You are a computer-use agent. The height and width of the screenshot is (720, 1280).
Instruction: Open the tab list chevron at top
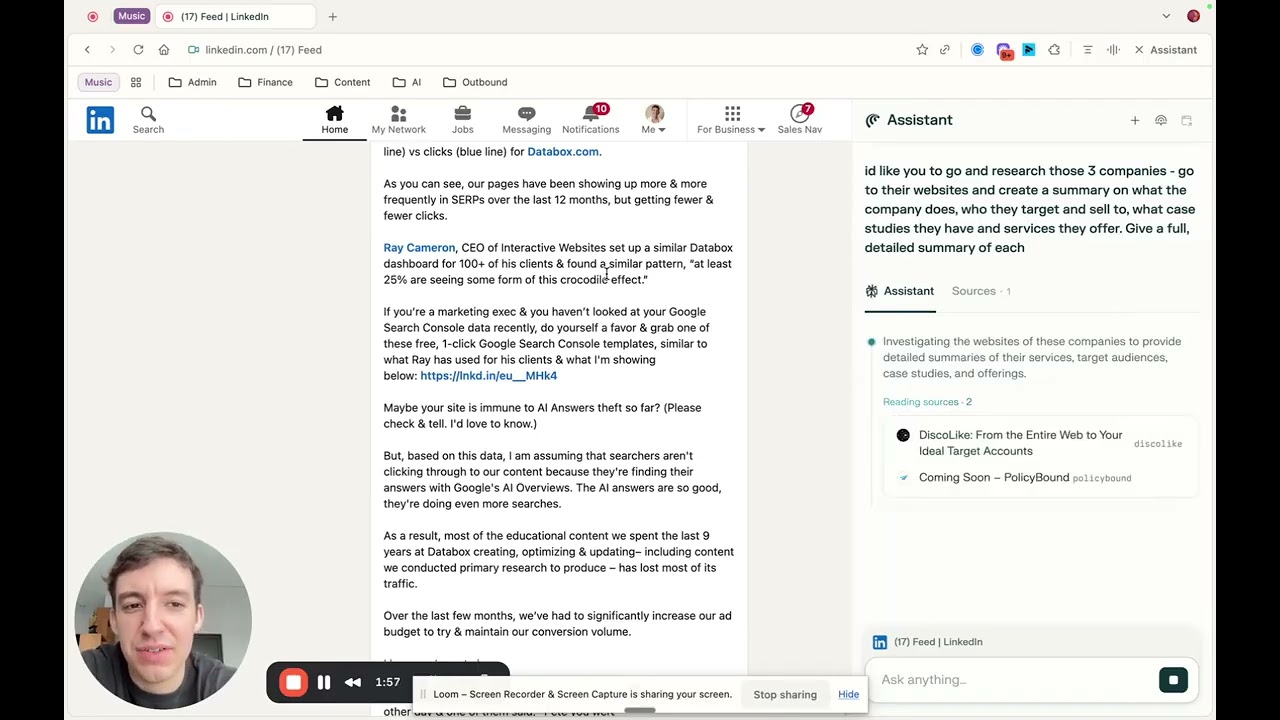(x=1166, y=16)
